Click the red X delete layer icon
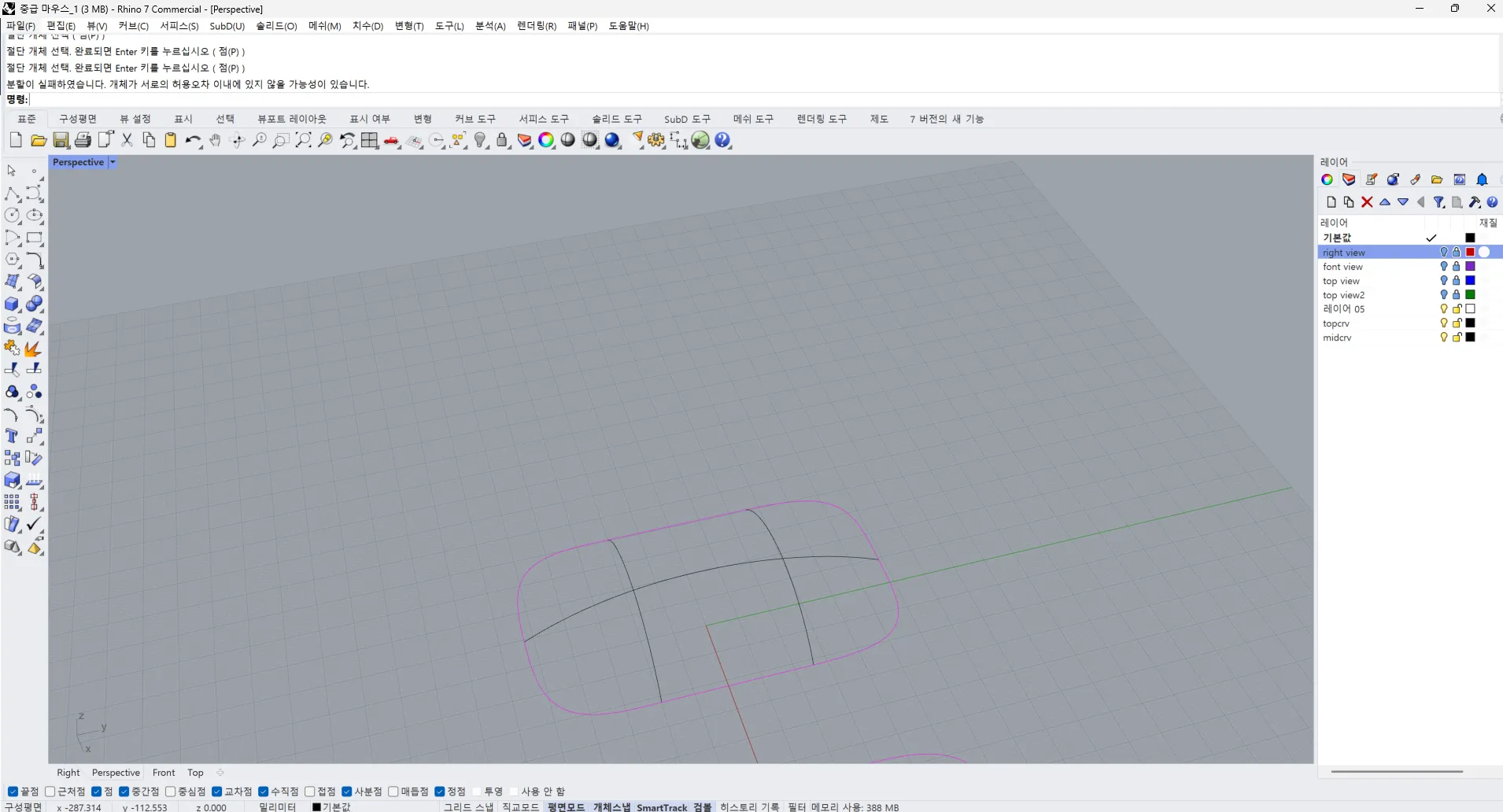 pos(1367,202)
